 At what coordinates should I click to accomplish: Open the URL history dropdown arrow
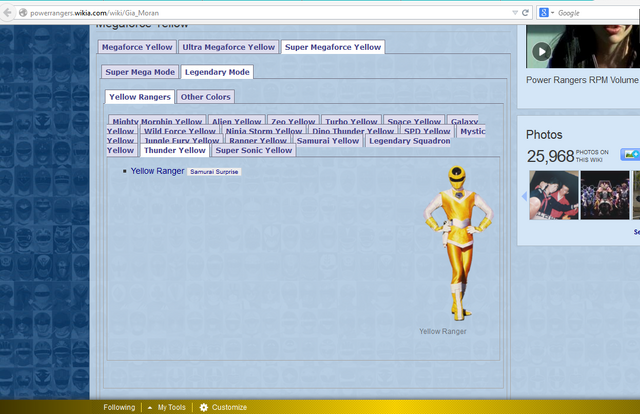pos(515,13)
